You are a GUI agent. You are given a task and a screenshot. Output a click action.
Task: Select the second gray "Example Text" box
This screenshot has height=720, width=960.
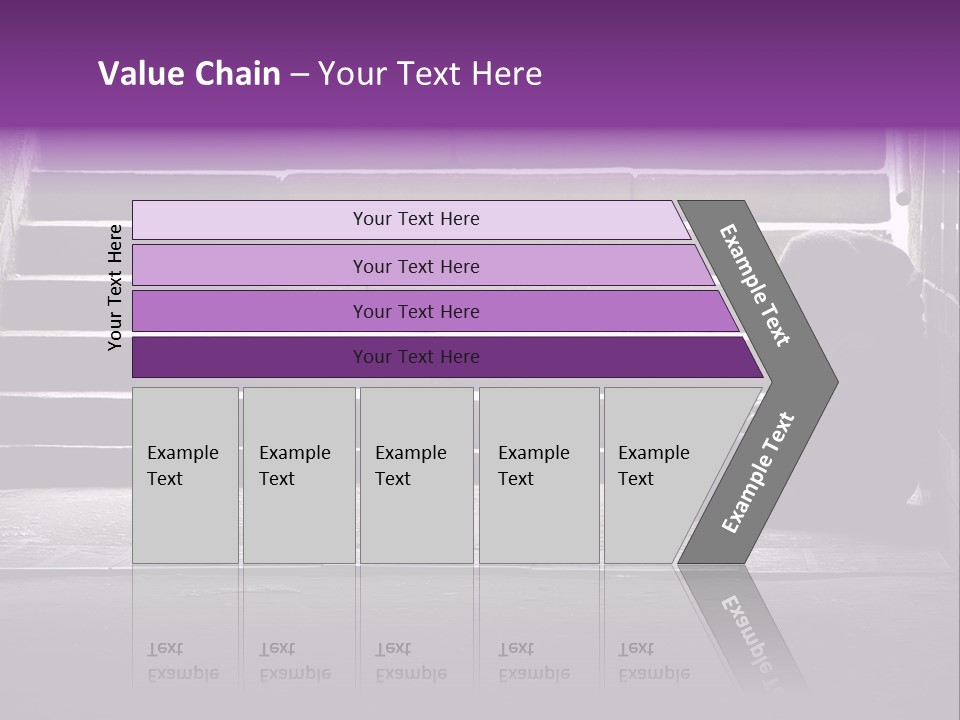click(x=298, y=474)
